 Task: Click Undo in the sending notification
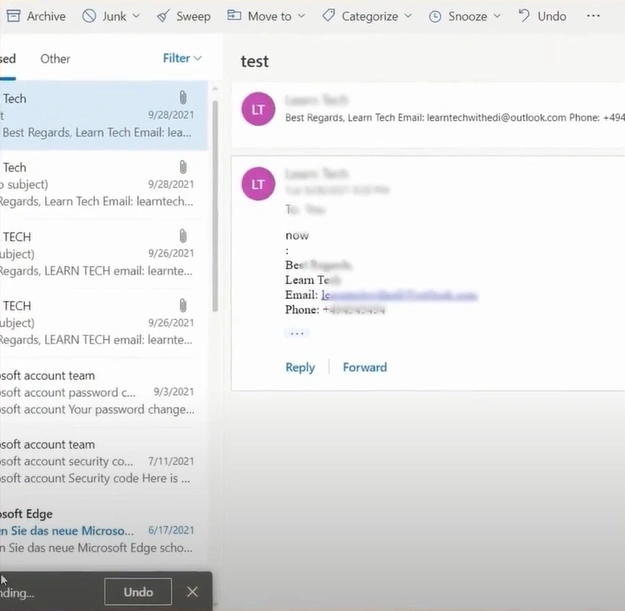click(138, 592)
